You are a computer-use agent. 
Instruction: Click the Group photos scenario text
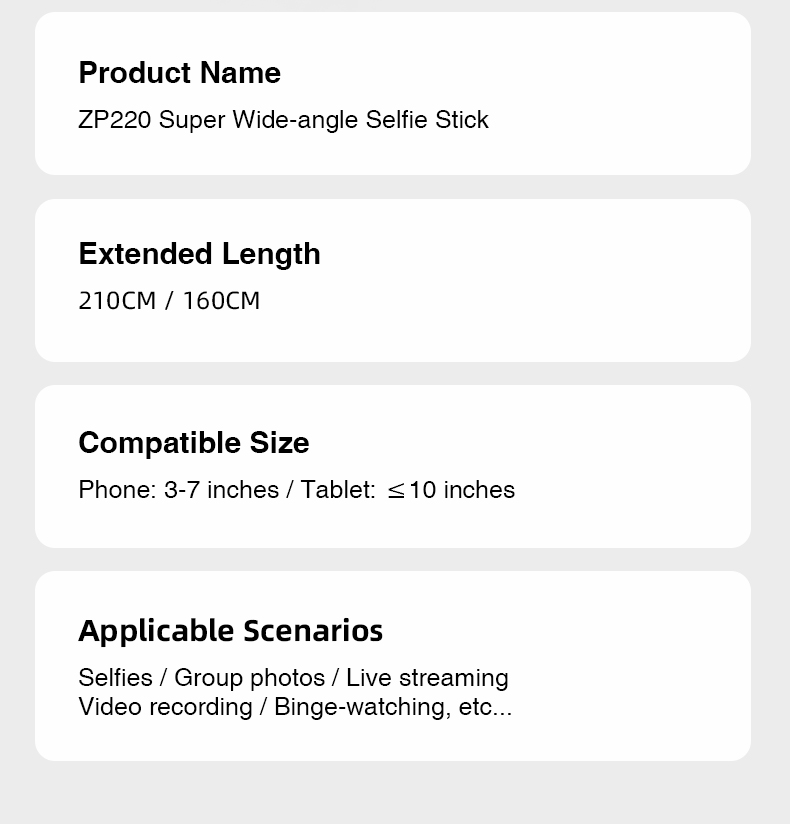249,678
